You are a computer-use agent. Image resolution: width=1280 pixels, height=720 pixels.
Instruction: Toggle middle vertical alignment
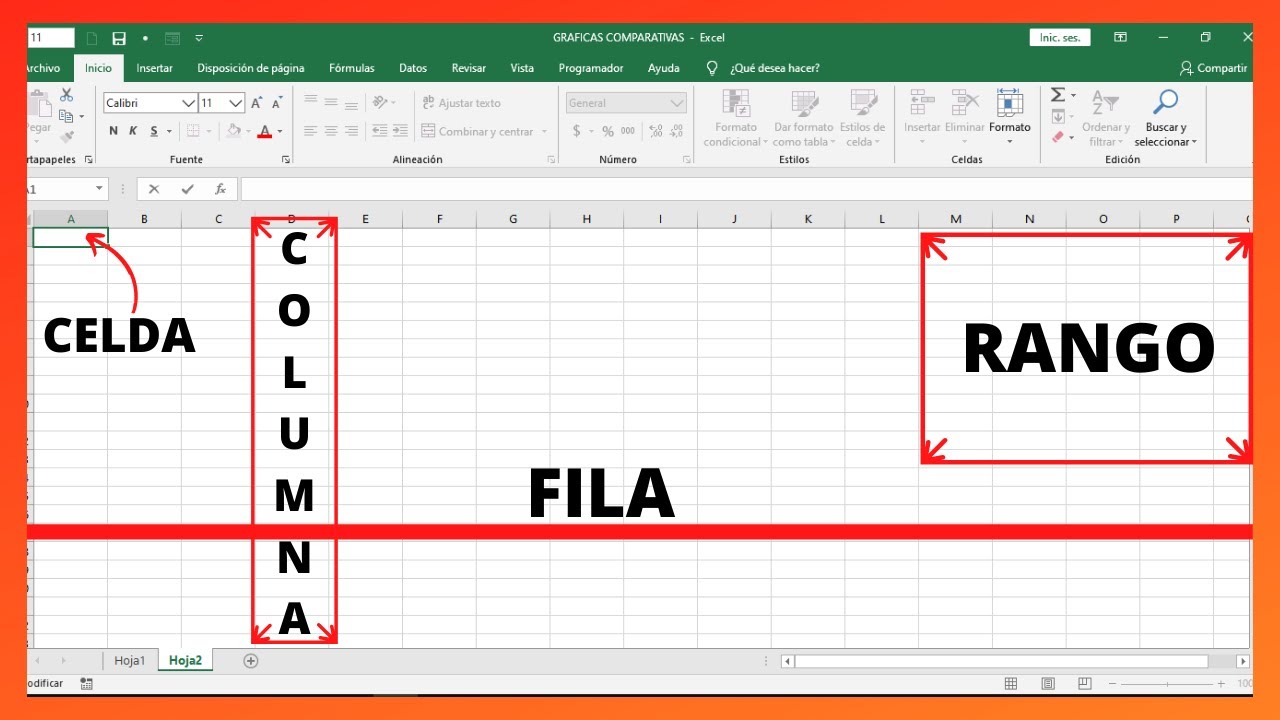pyautogui.click(x=331, y=102)
